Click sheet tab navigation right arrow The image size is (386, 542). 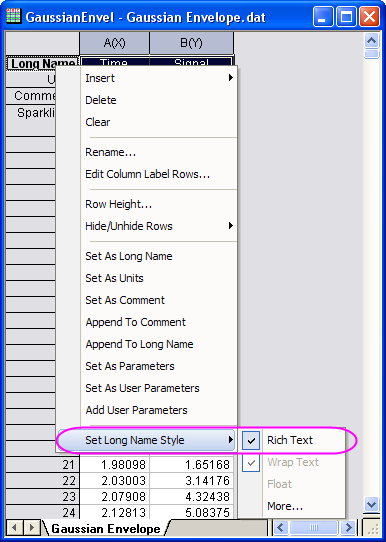point(31,528)
